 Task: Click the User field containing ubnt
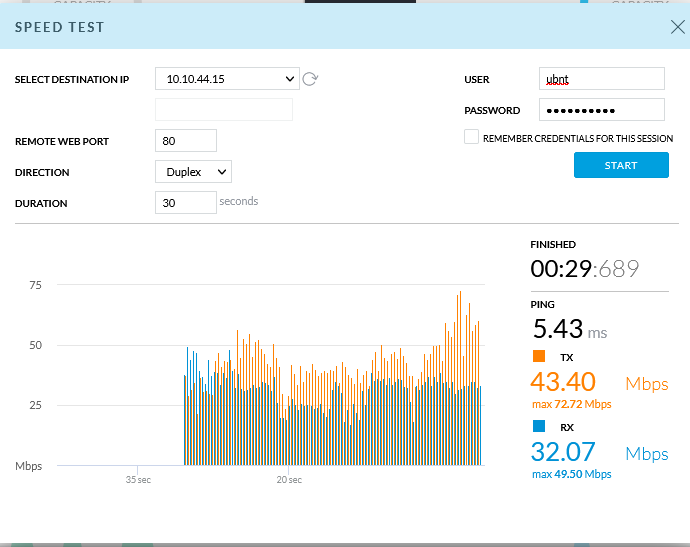tap(602, 79)
